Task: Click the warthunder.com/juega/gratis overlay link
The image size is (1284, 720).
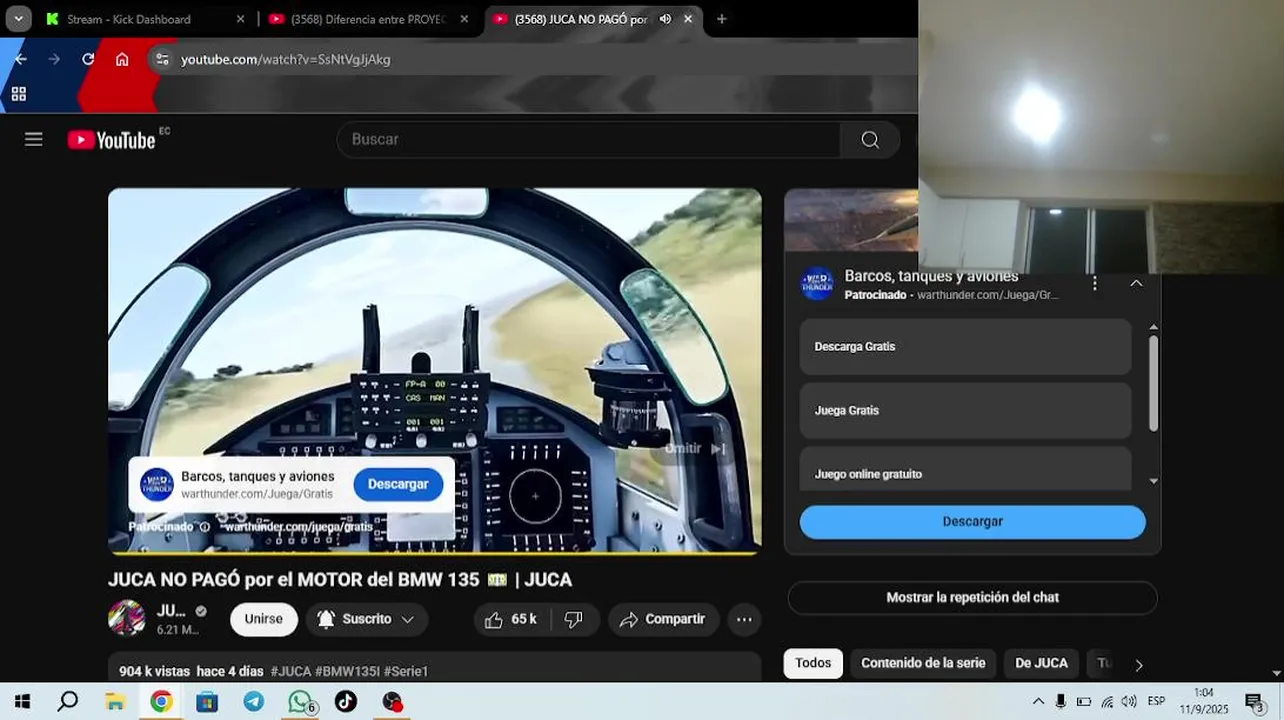Action: 298,527
